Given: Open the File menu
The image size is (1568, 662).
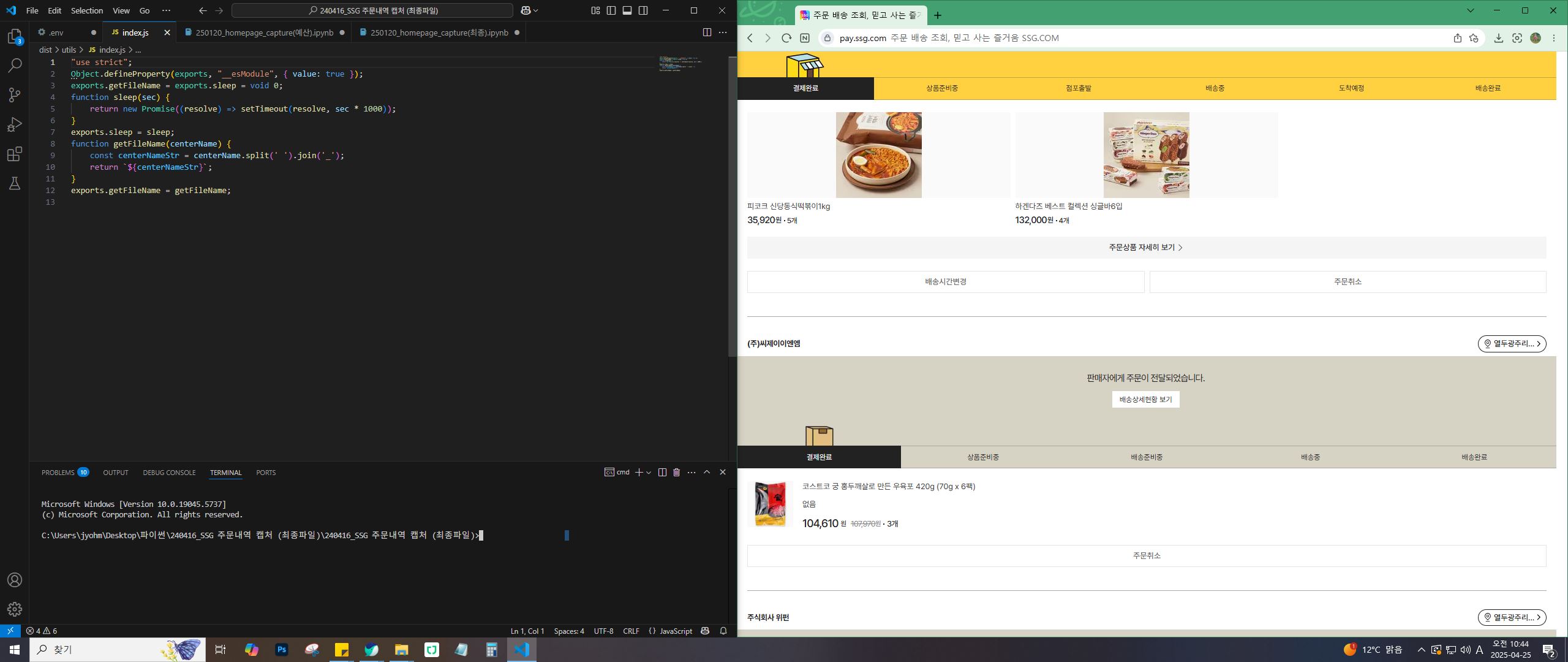Looking at the screenshot, I should coord(32,10).
